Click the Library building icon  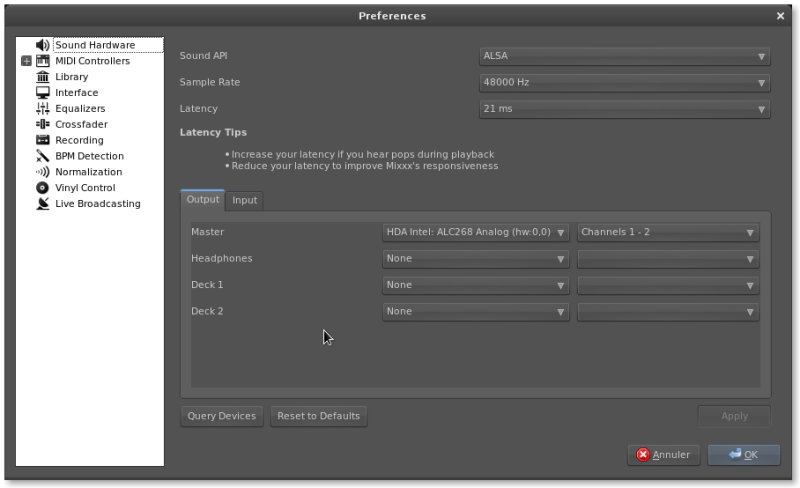[x=43, y=77]
